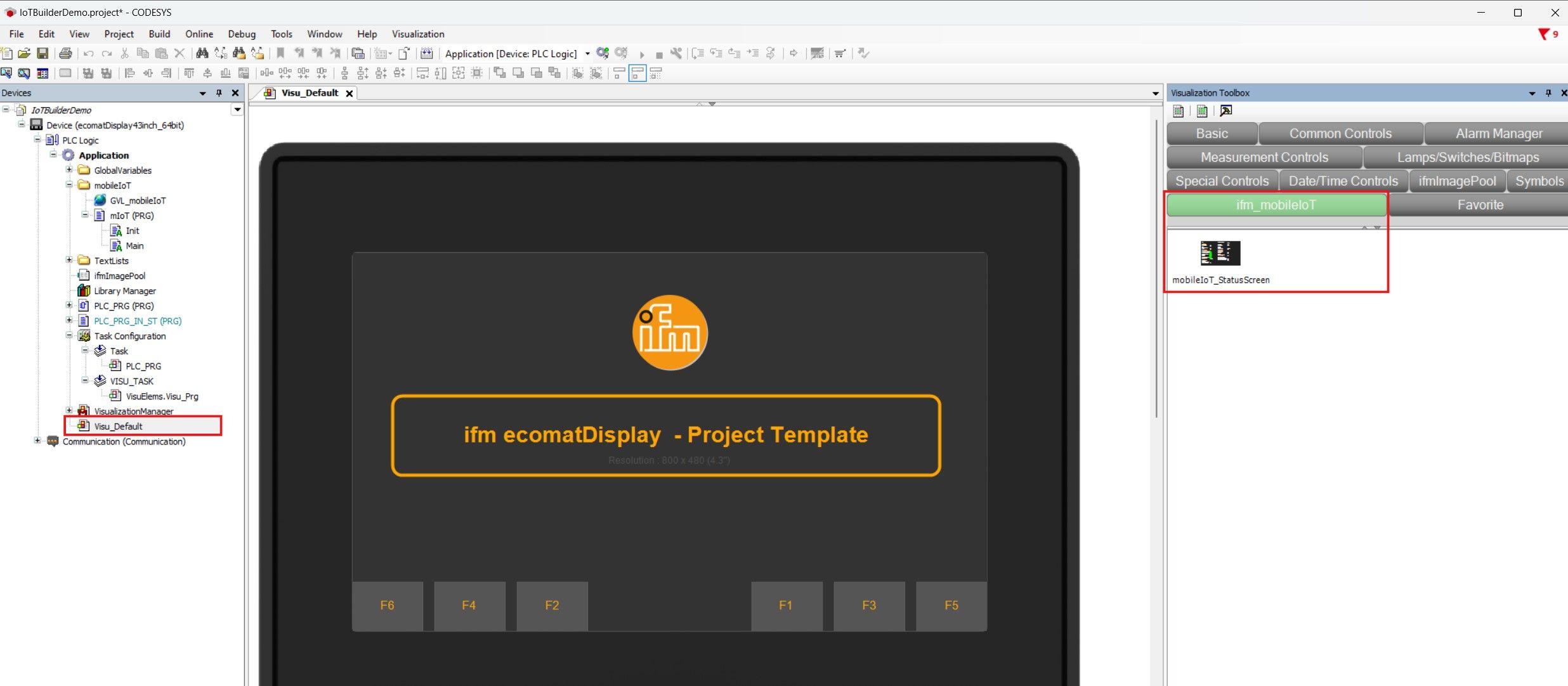Select the ifm_mobileIoT toolbox category
Screen dimensions: 1568x686
click(x=1276, y=205)
